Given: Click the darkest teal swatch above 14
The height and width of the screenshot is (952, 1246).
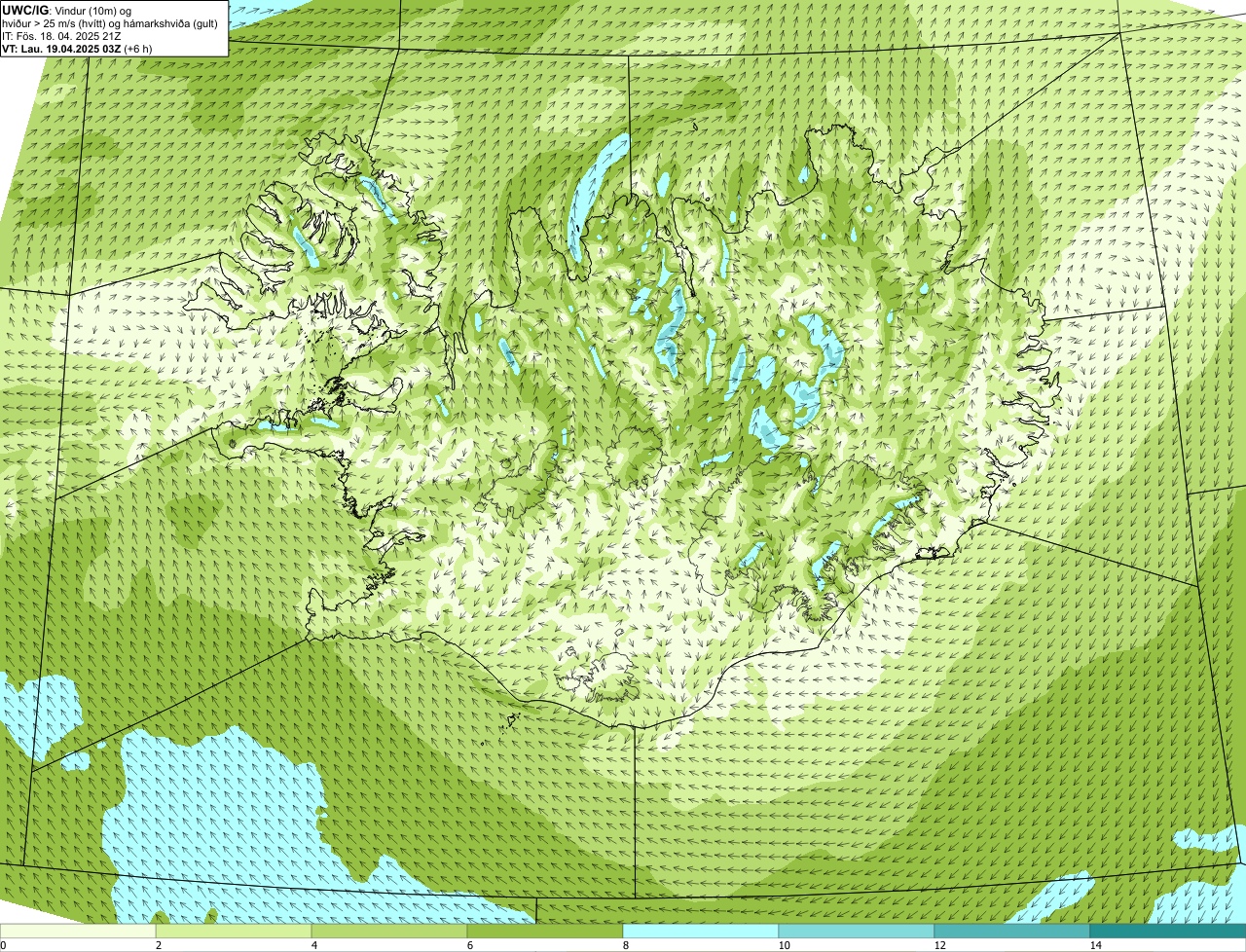Looking at the screenshot, I should pyautogui.click(x=1168, y=931).
